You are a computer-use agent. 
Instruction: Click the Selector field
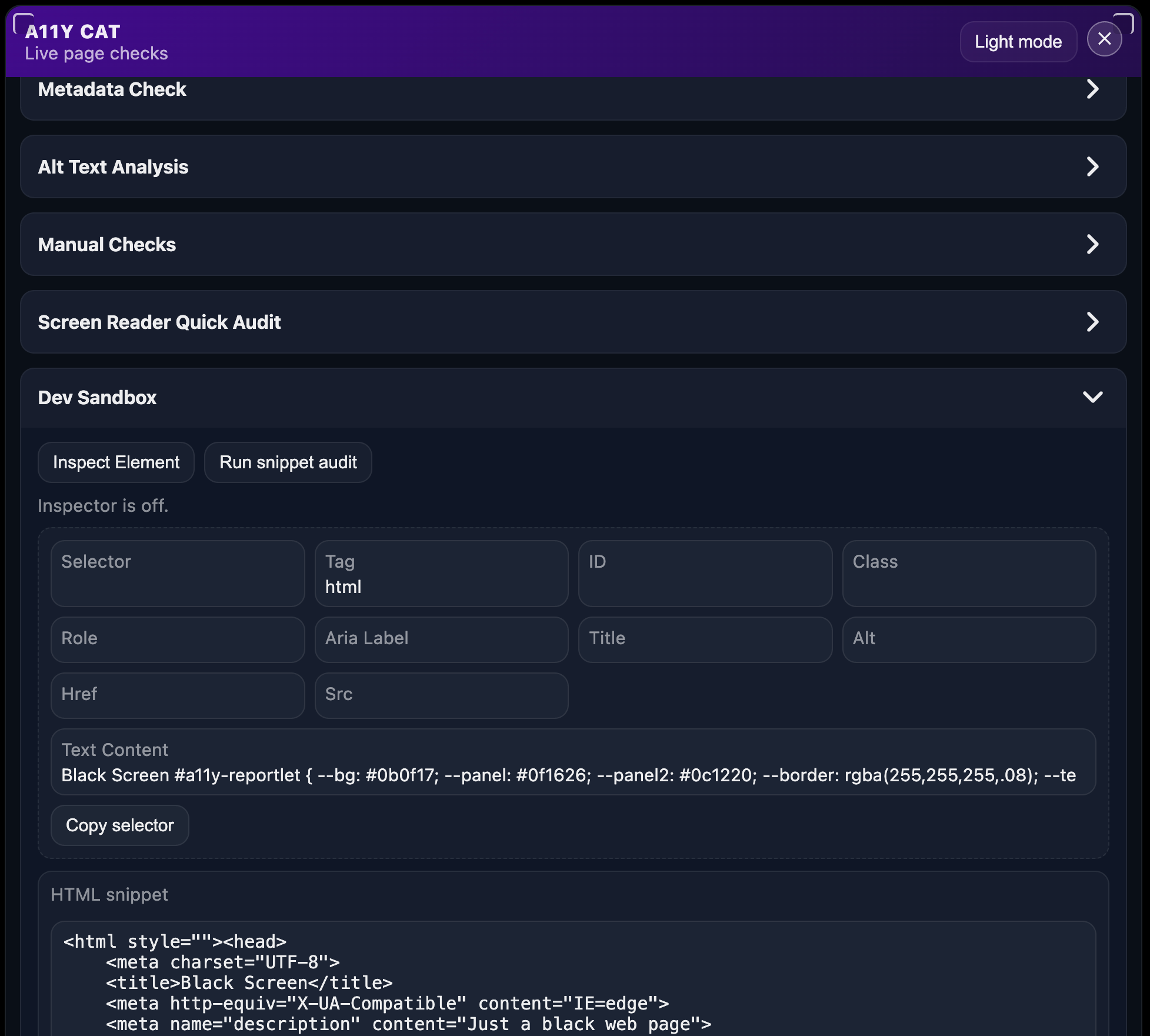pyautogui.click(x=177, y=574)
